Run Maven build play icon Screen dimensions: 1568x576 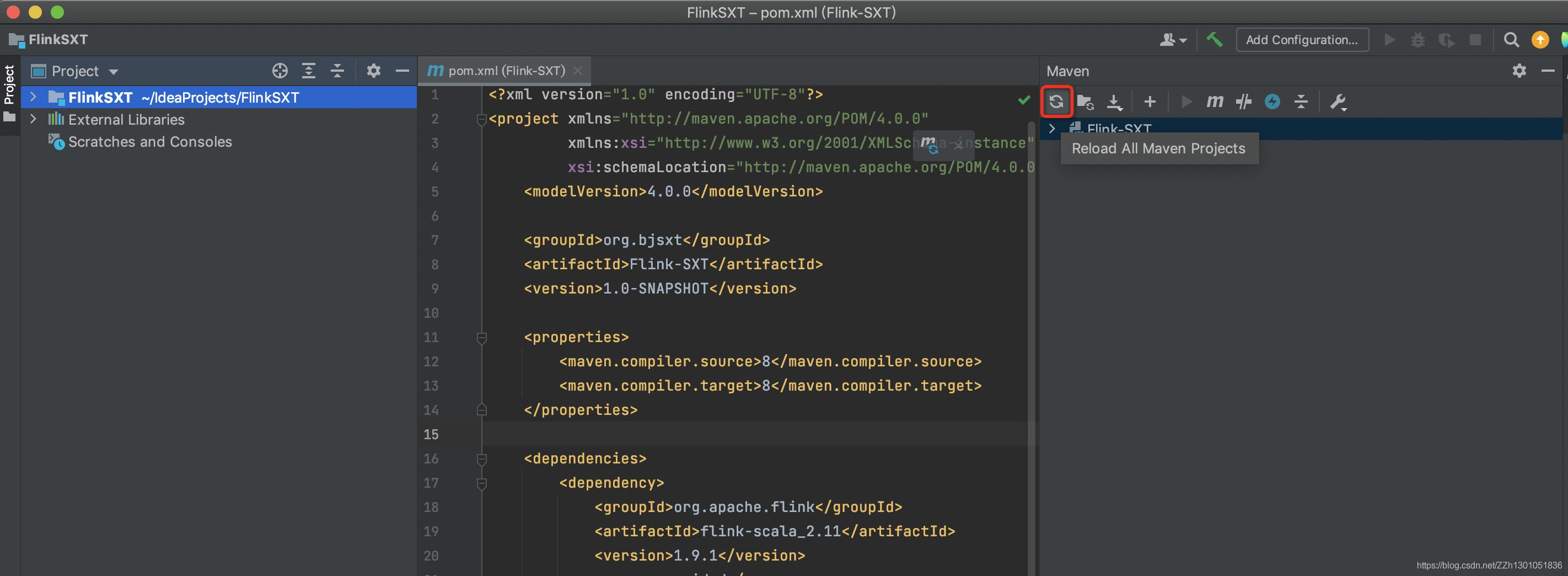pos(1186,102)
